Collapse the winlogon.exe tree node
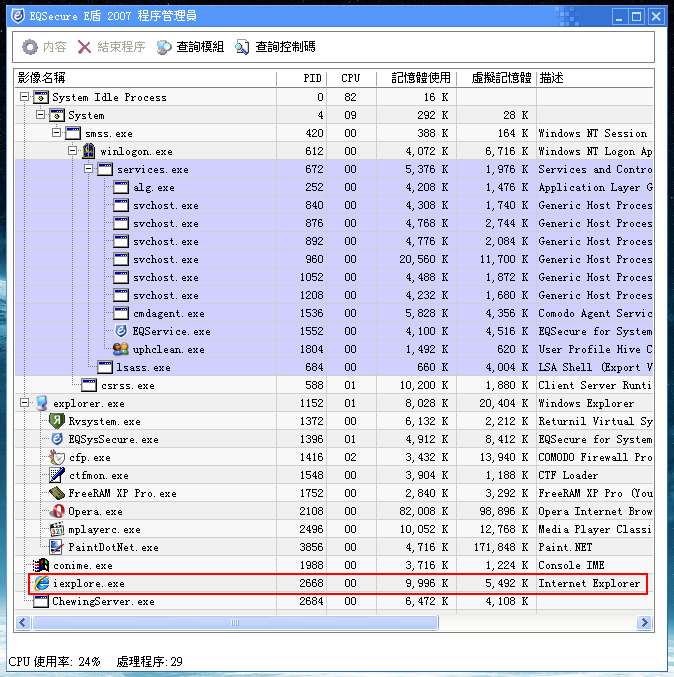The width and height of the screenshot is (674, 677). (73, 151)
